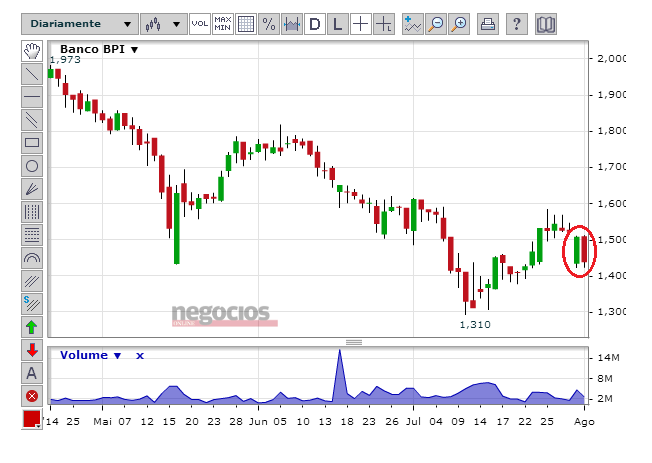Select the parallel lines channel tool
The image size is (652, 463).
click(32, 120)
